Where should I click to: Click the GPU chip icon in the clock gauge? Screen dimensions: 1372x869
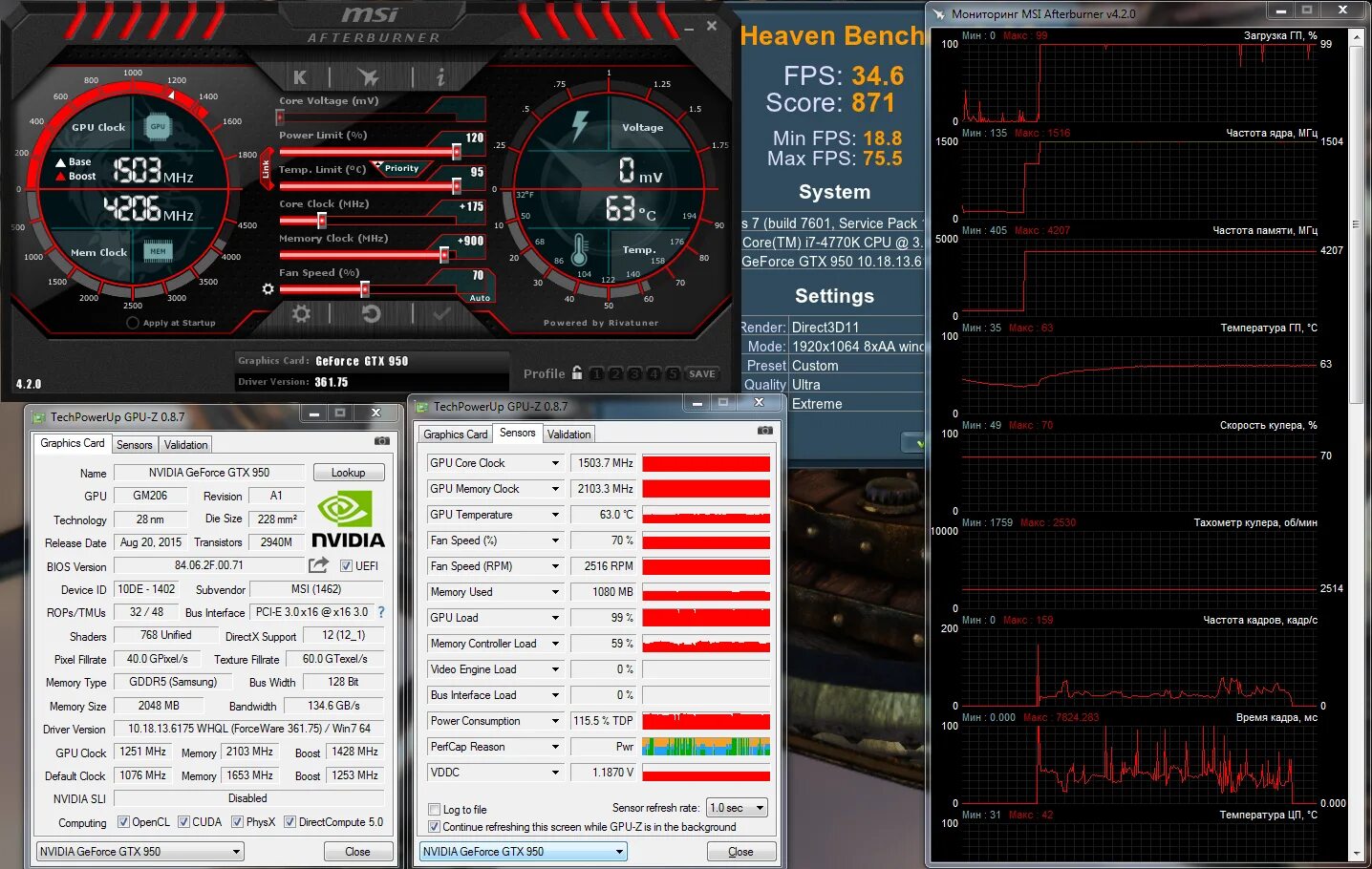coord(158,126)
